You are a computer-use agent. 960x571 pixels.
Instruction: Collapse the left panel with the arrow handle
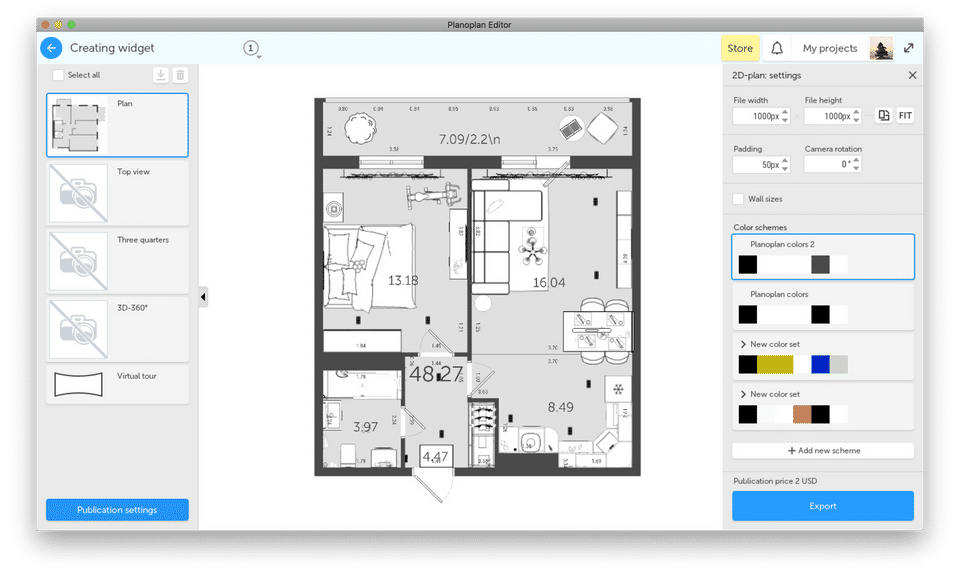pos(203,297)
